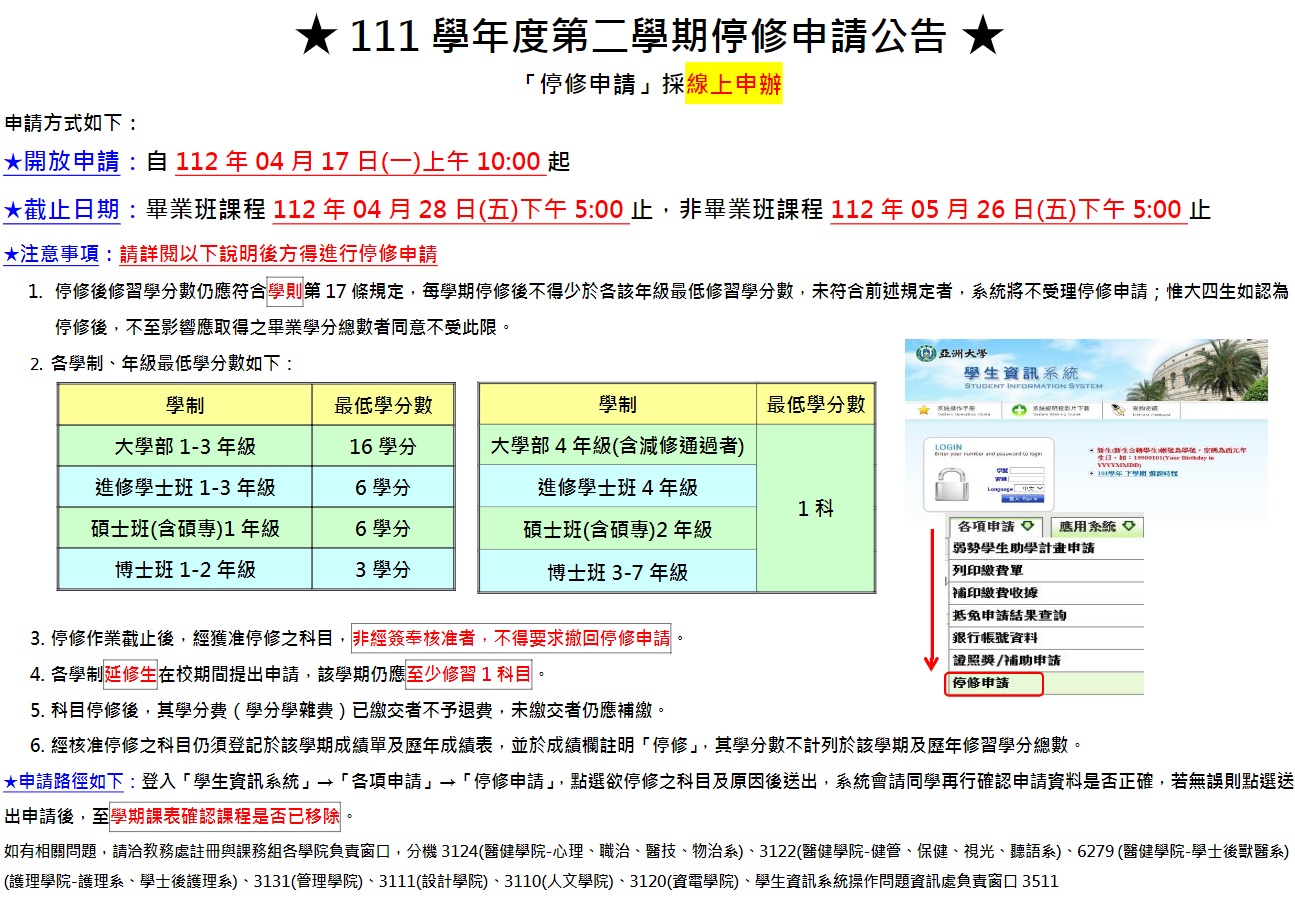This screenshot has width=1295, height=901.
Task: Click the 16 學分 table cell
Action: 383,446
